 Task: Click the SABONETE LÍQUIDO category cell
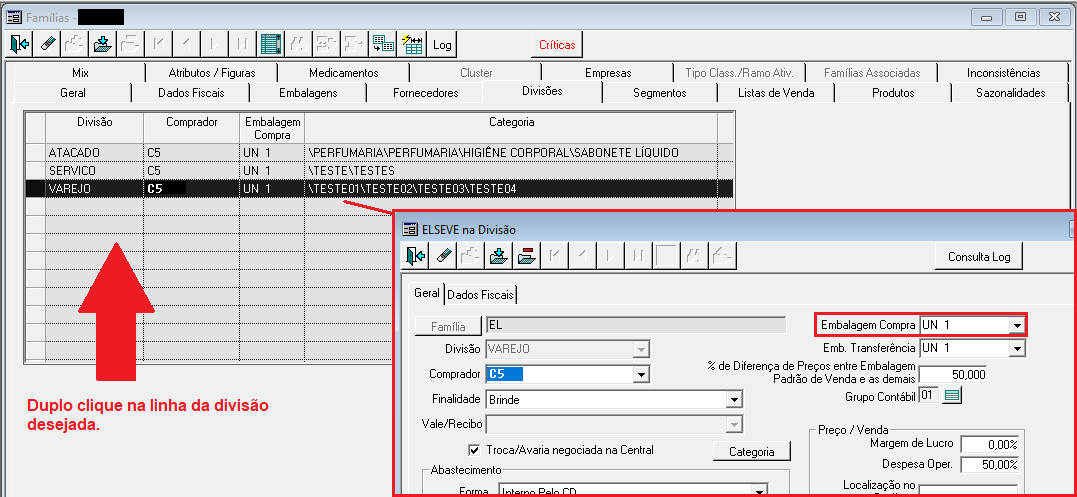tap(511, 152)
